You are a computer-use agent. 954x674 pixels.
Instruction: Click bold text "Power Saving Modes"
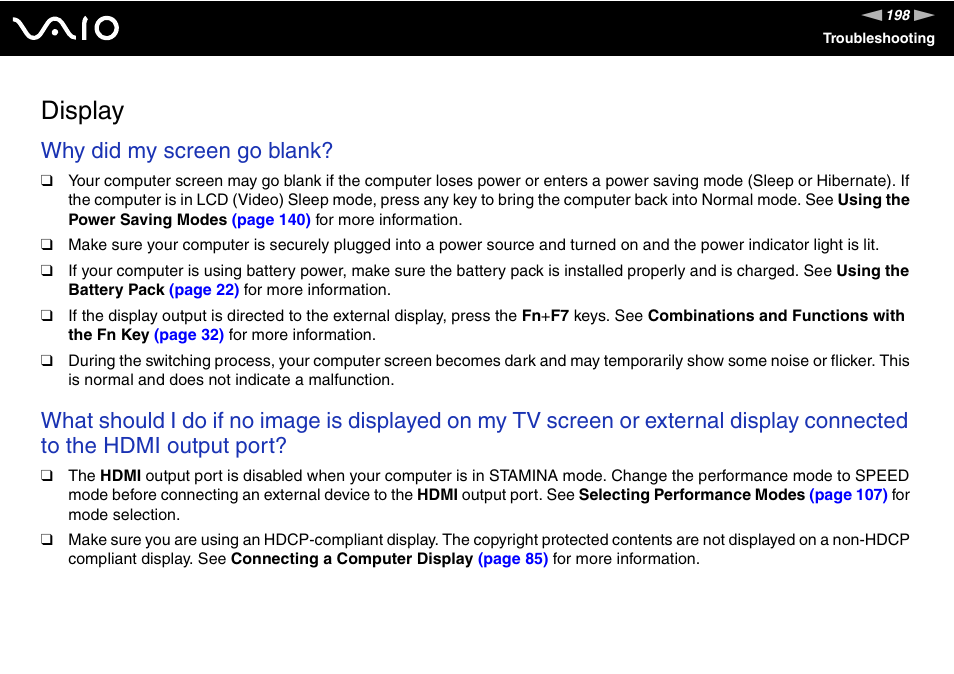pos(147,220)
